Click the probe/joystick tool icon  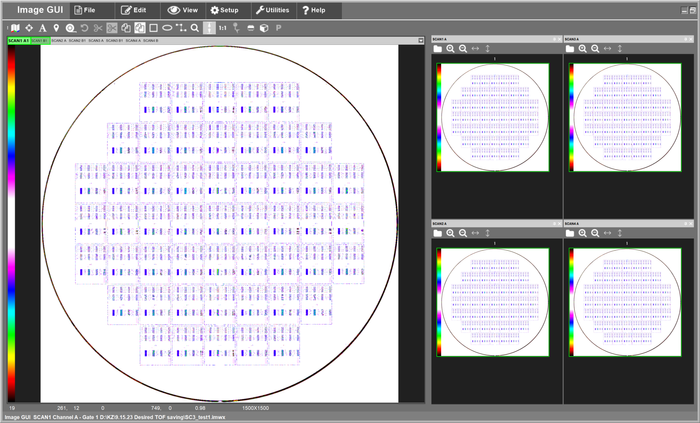236,28
